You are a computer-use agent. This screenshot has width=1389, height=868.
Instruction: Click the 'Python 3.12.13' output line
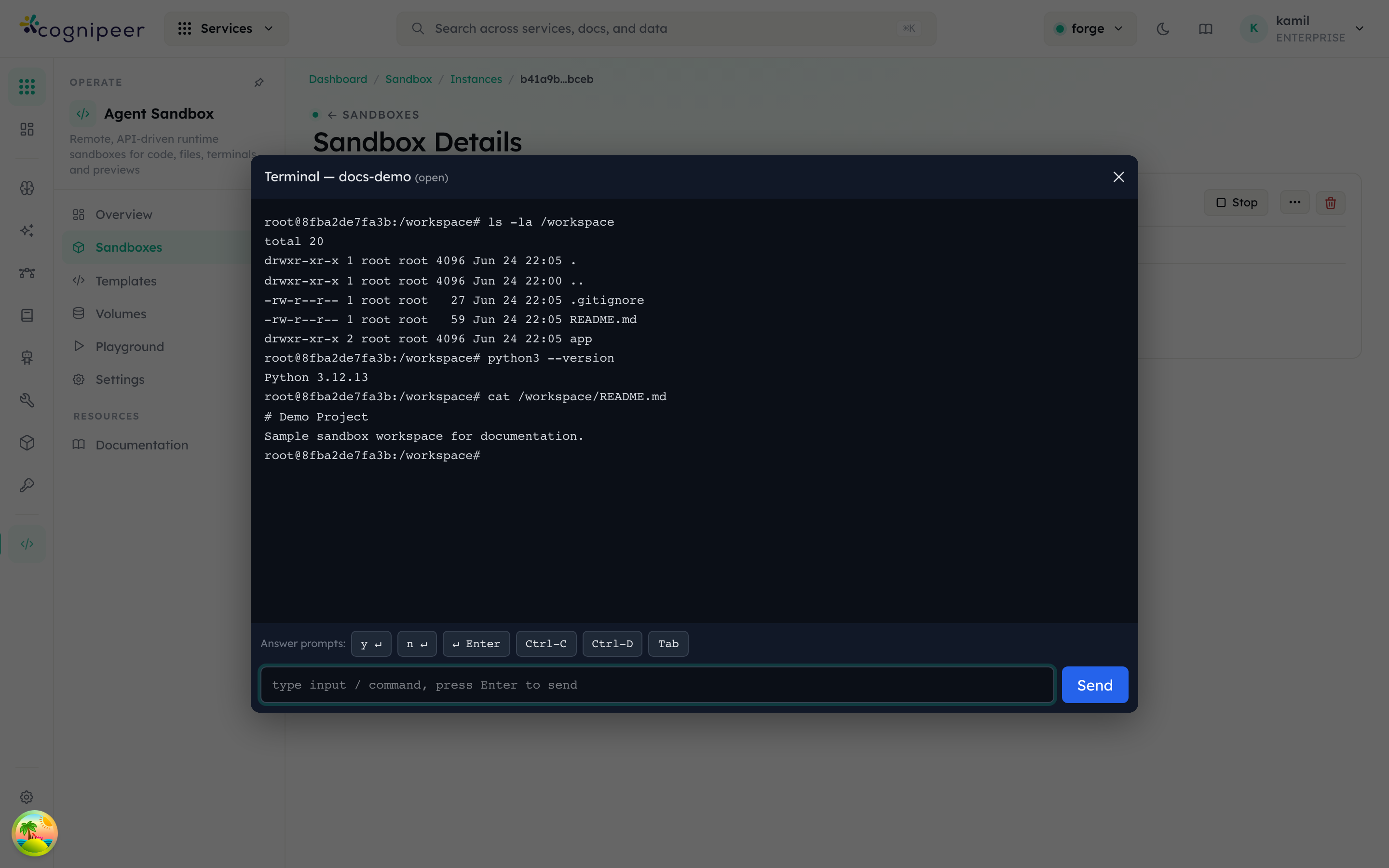click(x=316, y=377)
